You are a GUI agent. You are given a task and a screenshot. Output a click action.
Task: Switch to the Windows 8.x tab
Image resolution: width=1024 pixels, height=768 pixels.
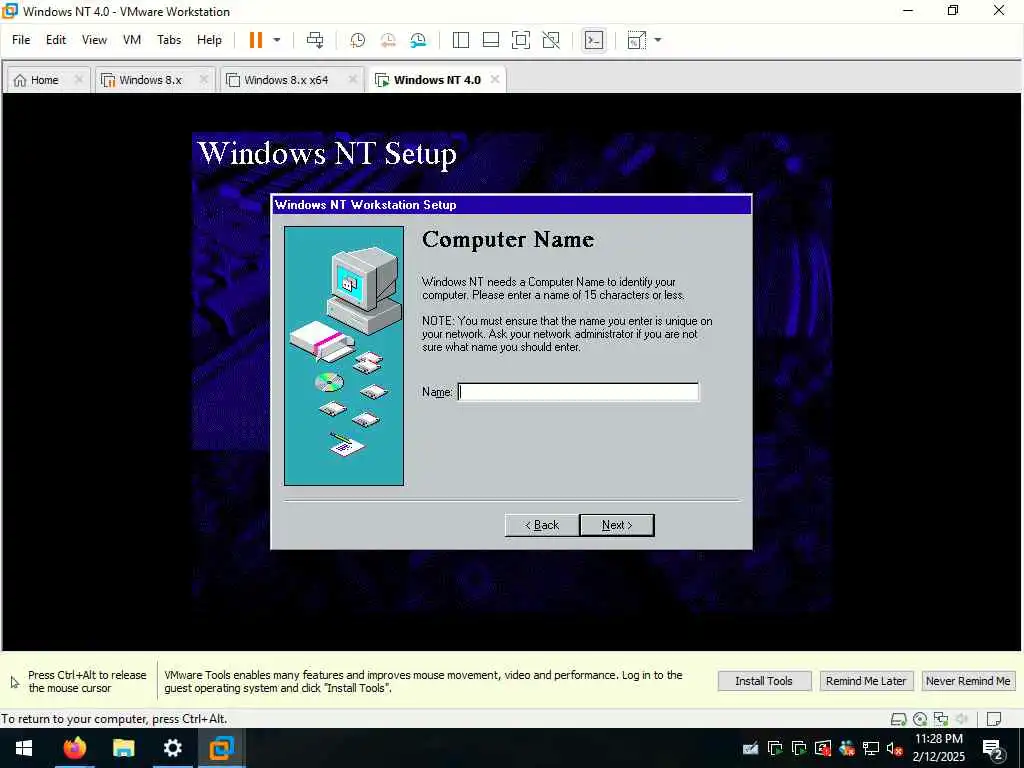point(150,80)
